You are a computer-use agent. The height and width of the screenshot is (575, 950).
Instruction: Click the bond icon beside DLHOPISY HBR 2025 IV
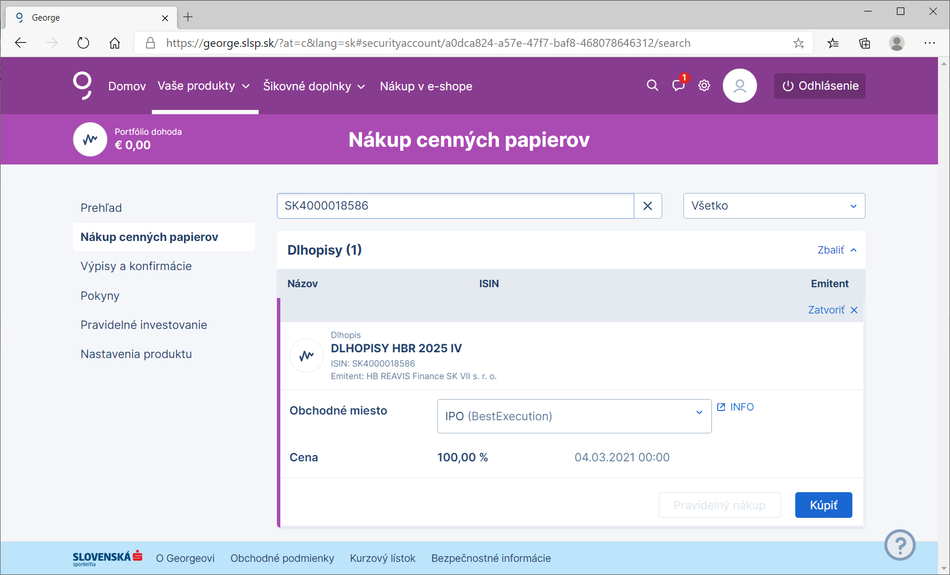click(306, 356)
